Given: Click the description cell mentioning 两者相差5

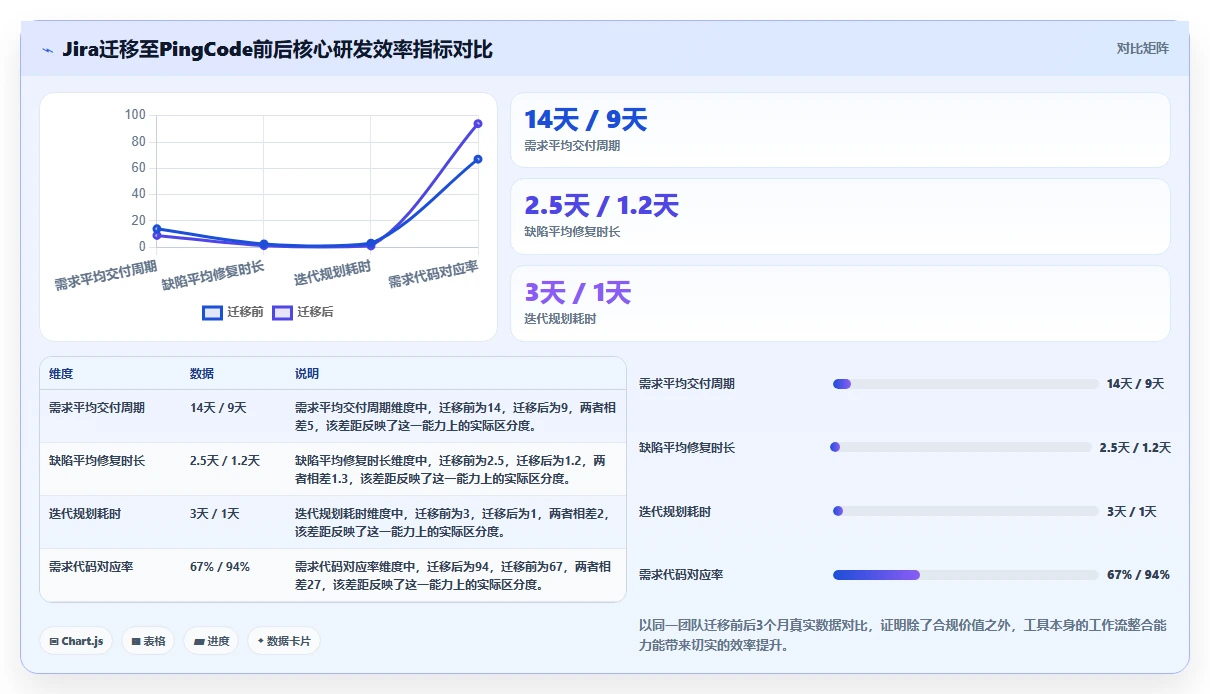Looking at the screenshot, I should coord(455,416).
